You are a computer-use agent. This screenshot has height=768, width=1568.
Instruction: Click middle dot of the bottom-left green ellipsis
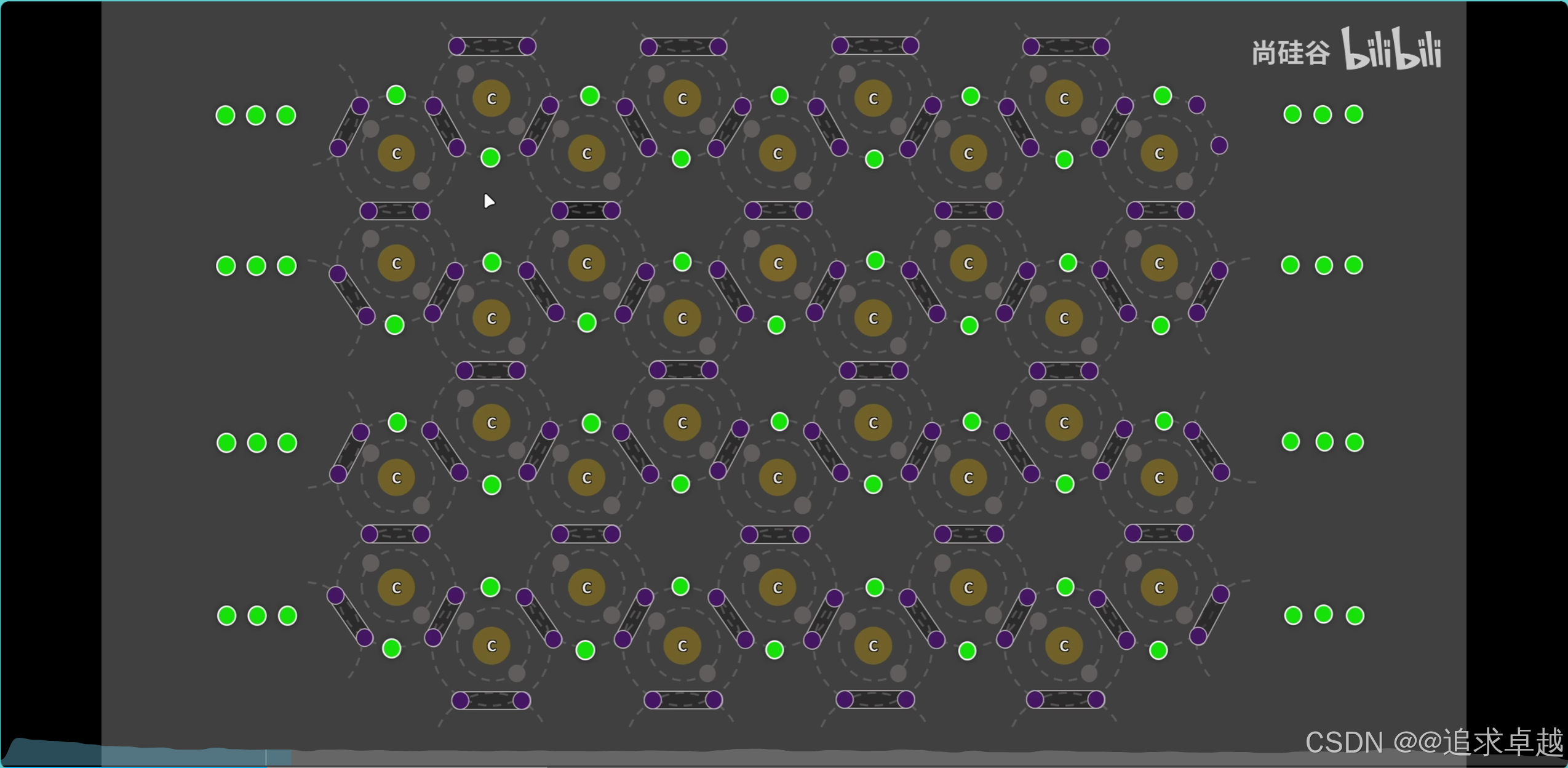pos(257,615)
